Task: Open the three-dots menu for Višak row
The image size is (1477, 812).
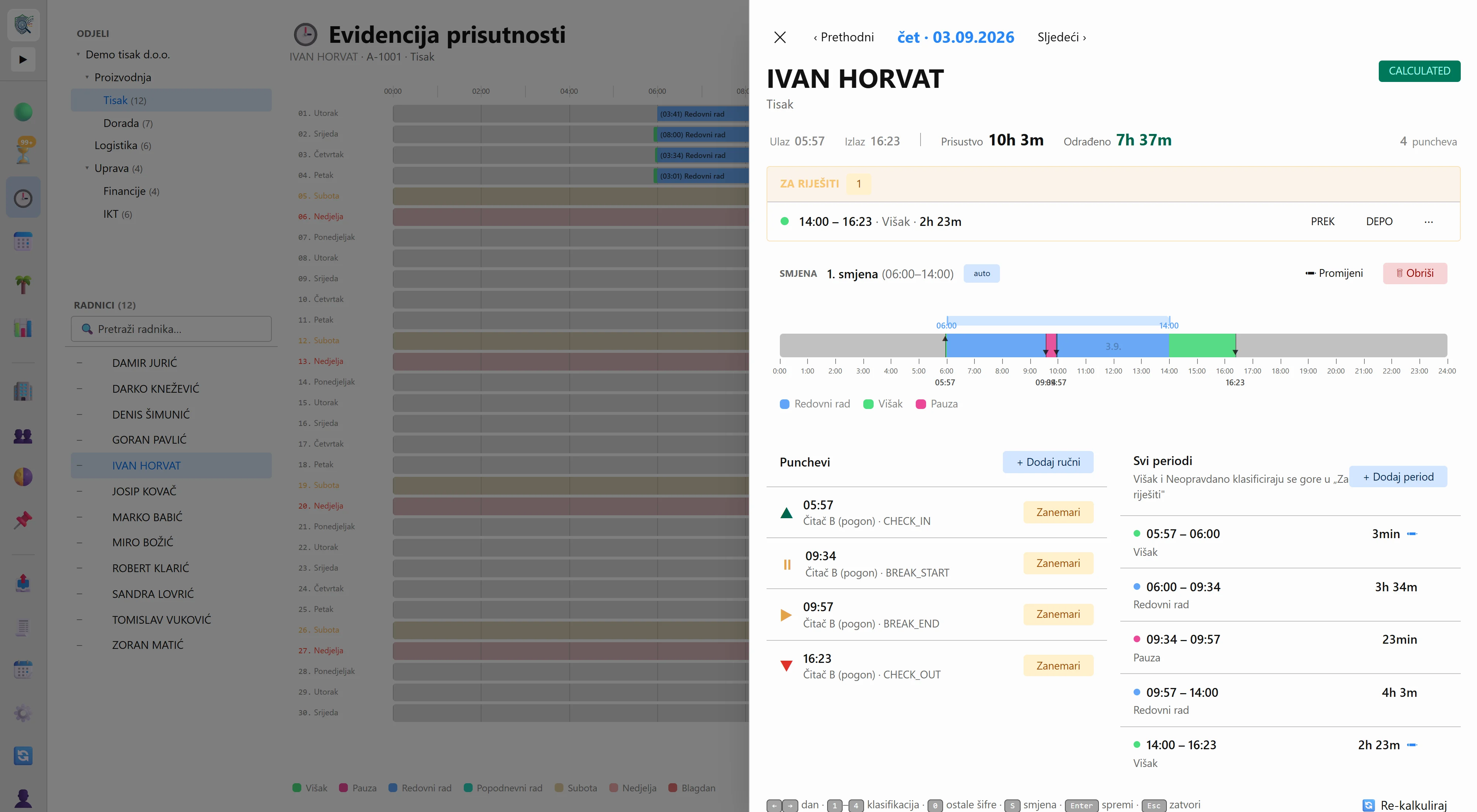Action: [x=1428, y=221]
